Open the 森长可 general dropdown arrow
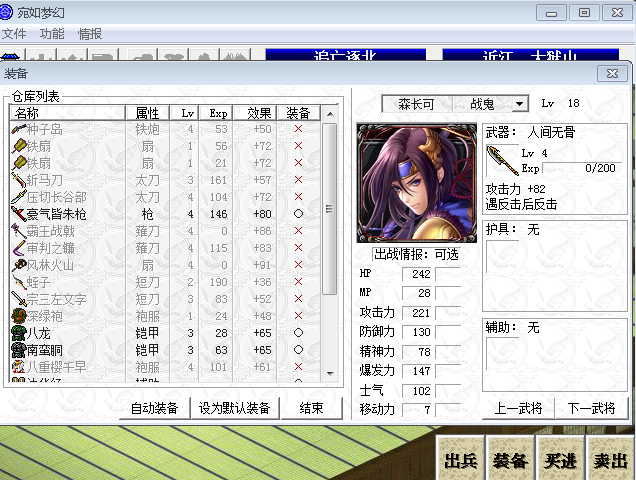This screenshot has height=480, width=636. tap(518, 104)
